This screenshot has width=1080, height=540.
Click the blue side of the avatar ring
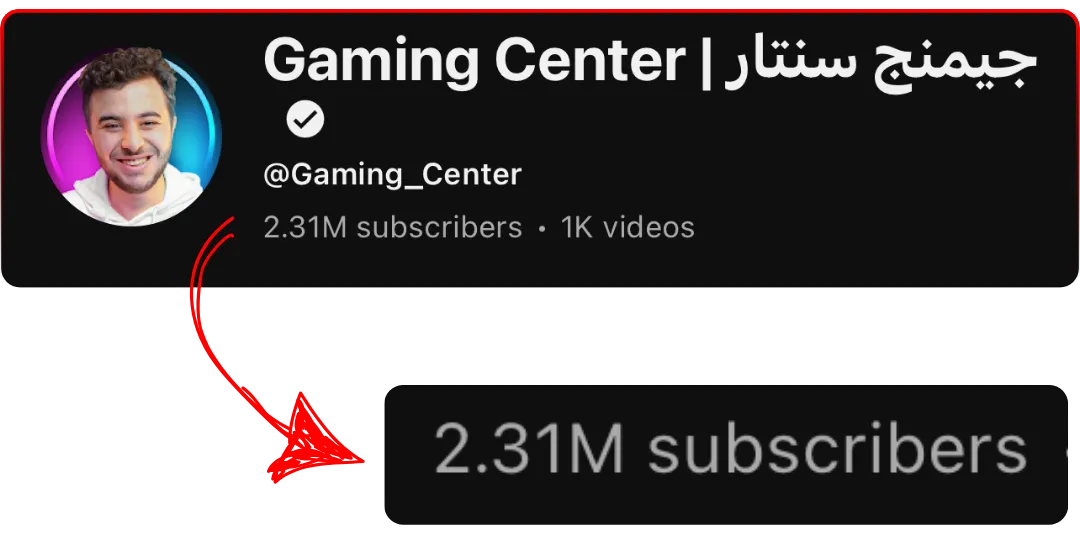pyautogui.click(x=208, y=131)
